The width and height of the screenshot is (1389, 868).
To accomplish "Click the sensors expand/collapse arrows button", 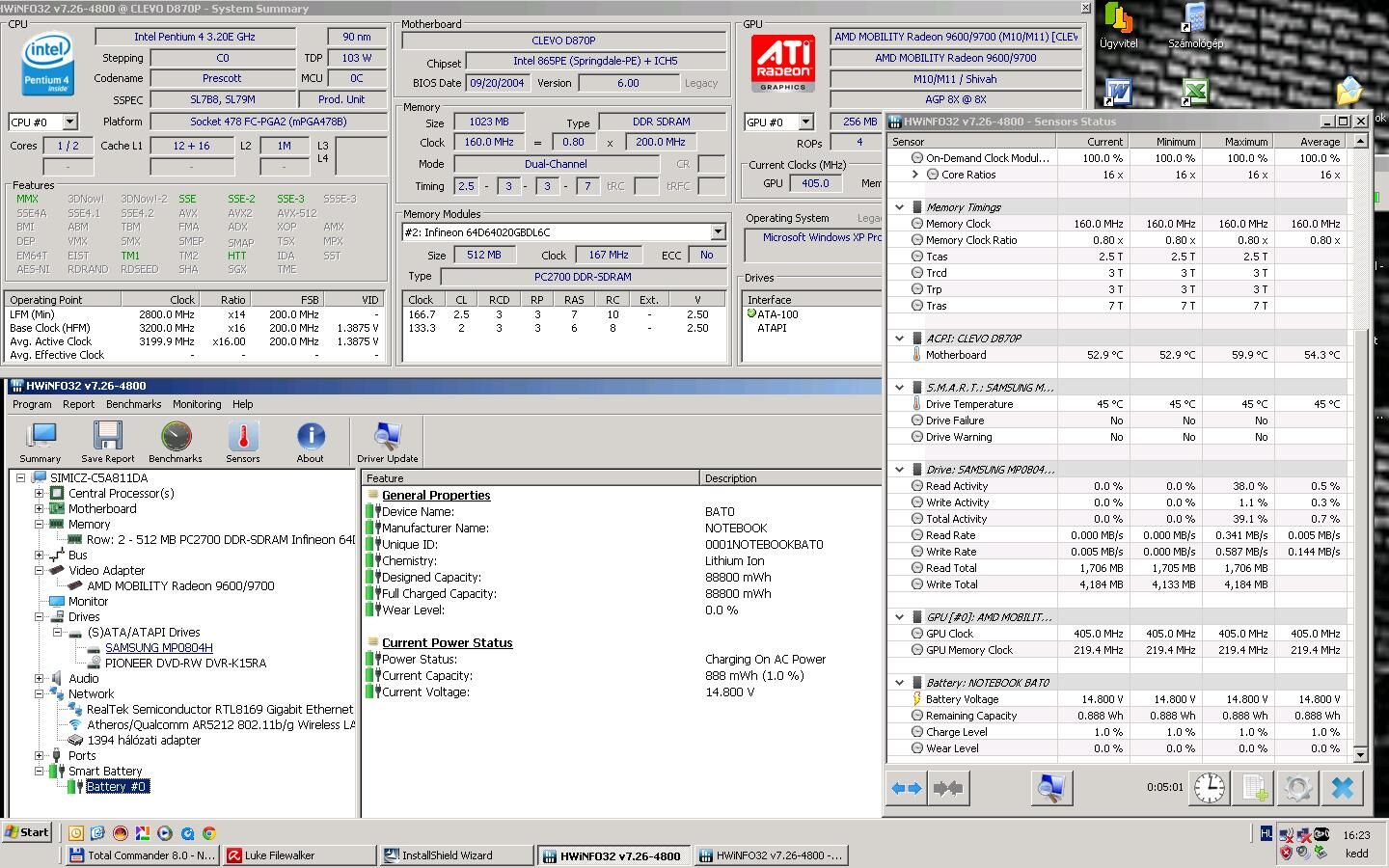I will click(906, 788).
